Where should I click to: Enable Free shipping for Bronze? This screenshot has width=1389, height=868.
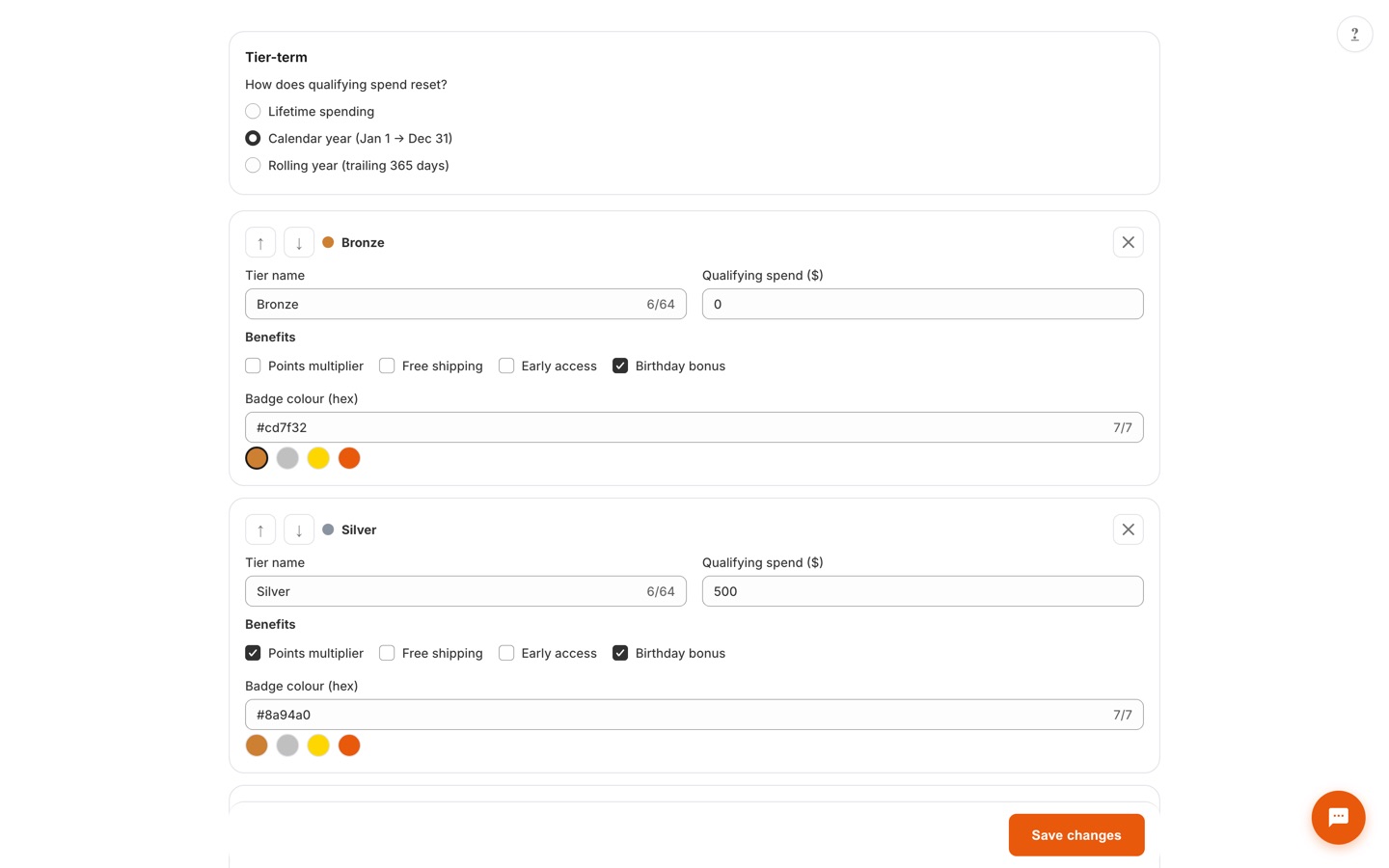point(387,366)
